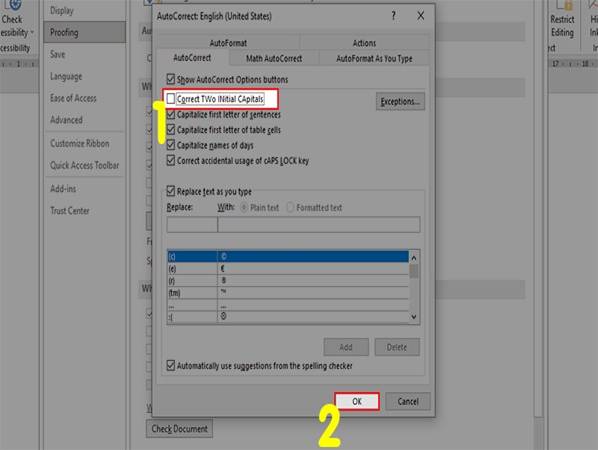
Task: Uncheck Replace text as you type
Action: point(171,191)
